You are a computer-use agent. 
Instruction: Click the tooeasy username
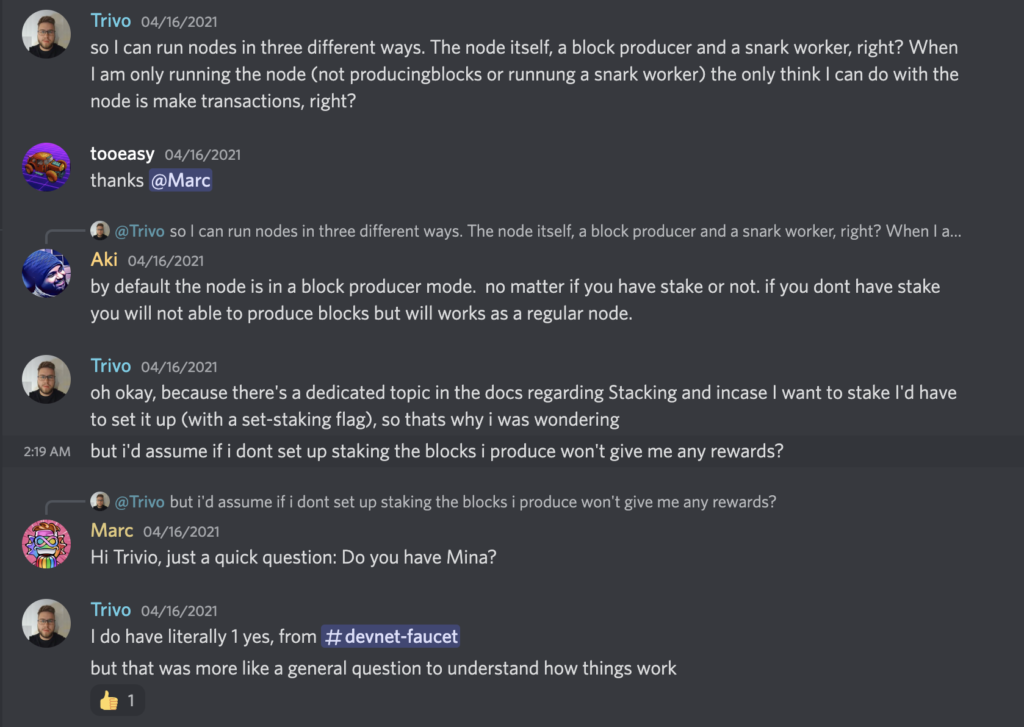(122, 154)
